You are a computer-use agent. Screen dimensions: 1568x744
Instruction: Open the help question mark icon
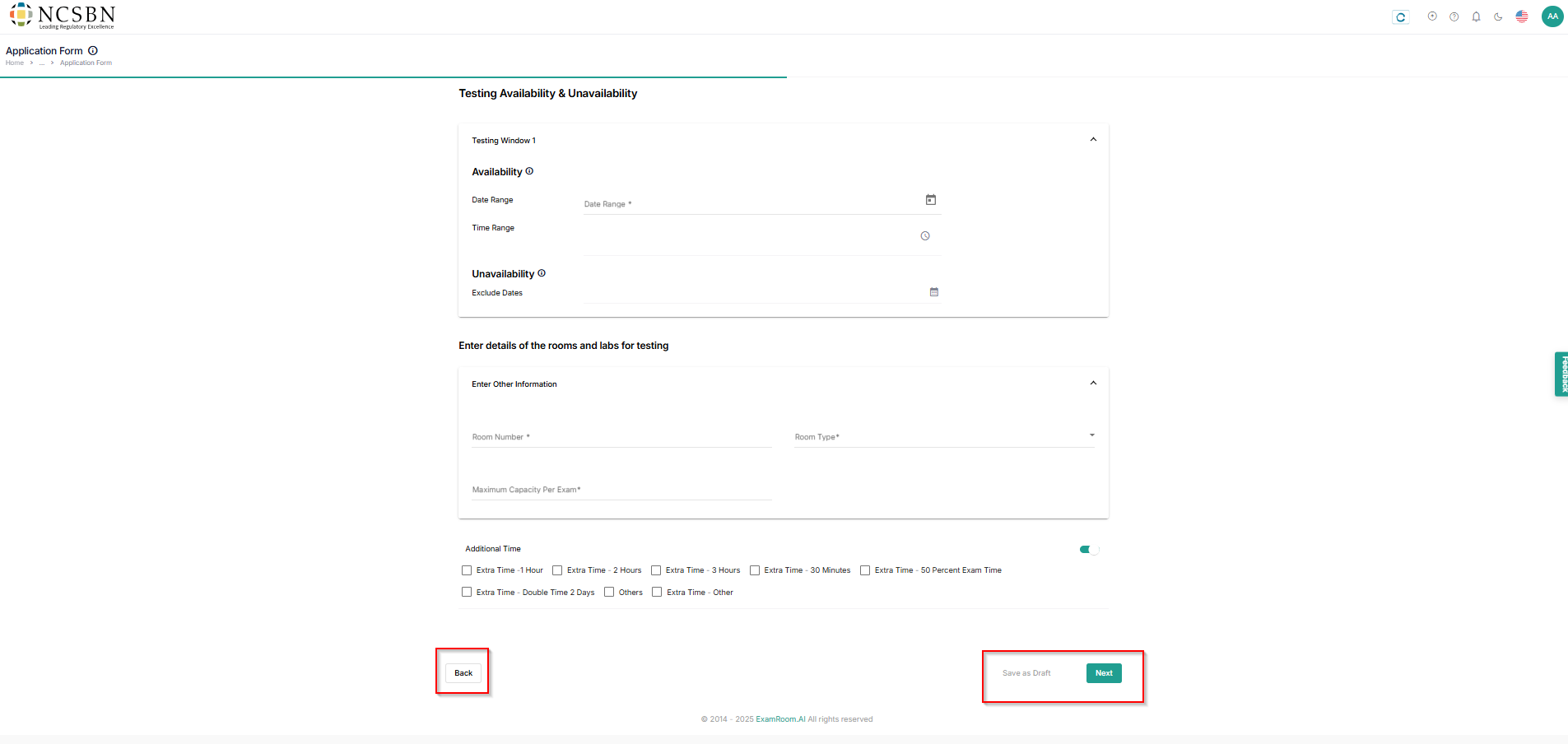(1454, 16)
